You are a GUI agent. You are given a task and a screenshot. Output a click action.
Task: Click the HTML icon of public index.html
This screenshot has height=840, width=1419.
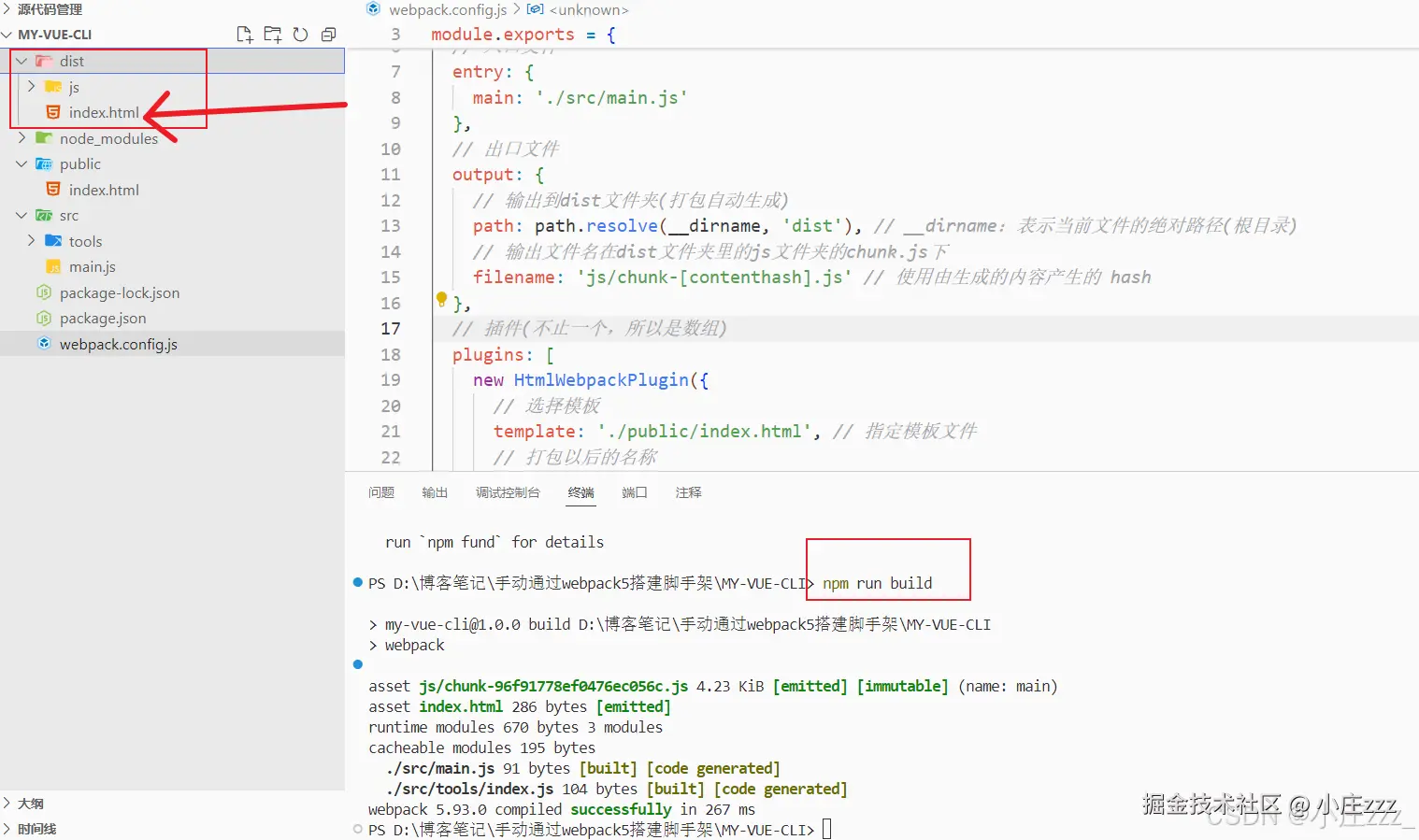(53, 190)
